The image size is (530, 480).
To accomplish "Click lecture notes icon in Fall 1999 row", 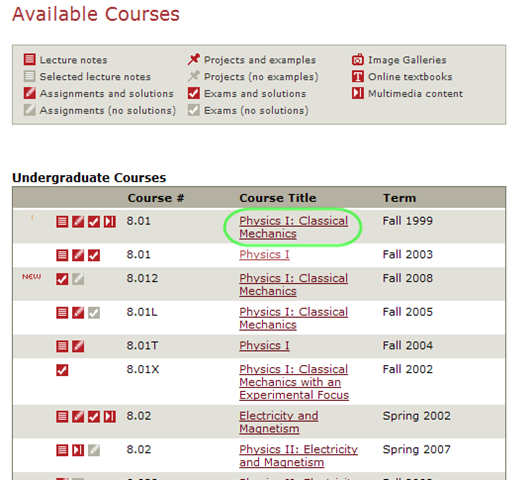I will pos(62,222).
